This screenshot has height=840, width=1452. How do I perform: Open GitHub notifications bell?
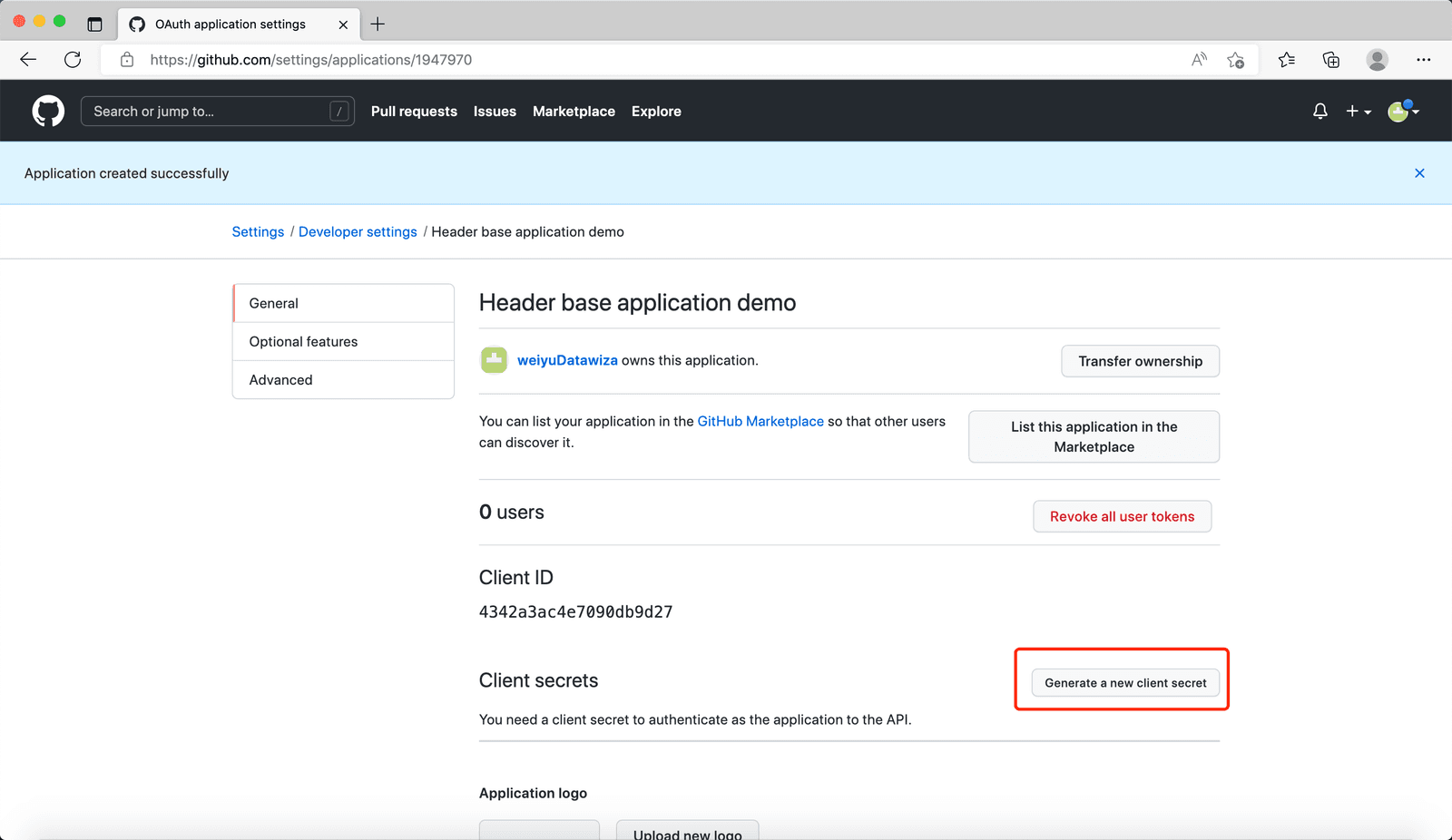1320,111
